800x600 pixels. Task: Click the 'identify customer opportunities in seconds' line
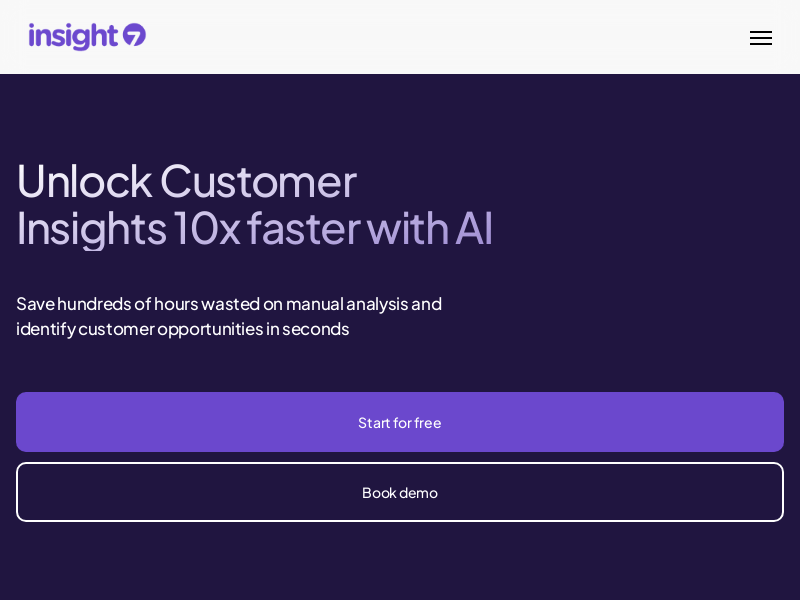(183, 329)
